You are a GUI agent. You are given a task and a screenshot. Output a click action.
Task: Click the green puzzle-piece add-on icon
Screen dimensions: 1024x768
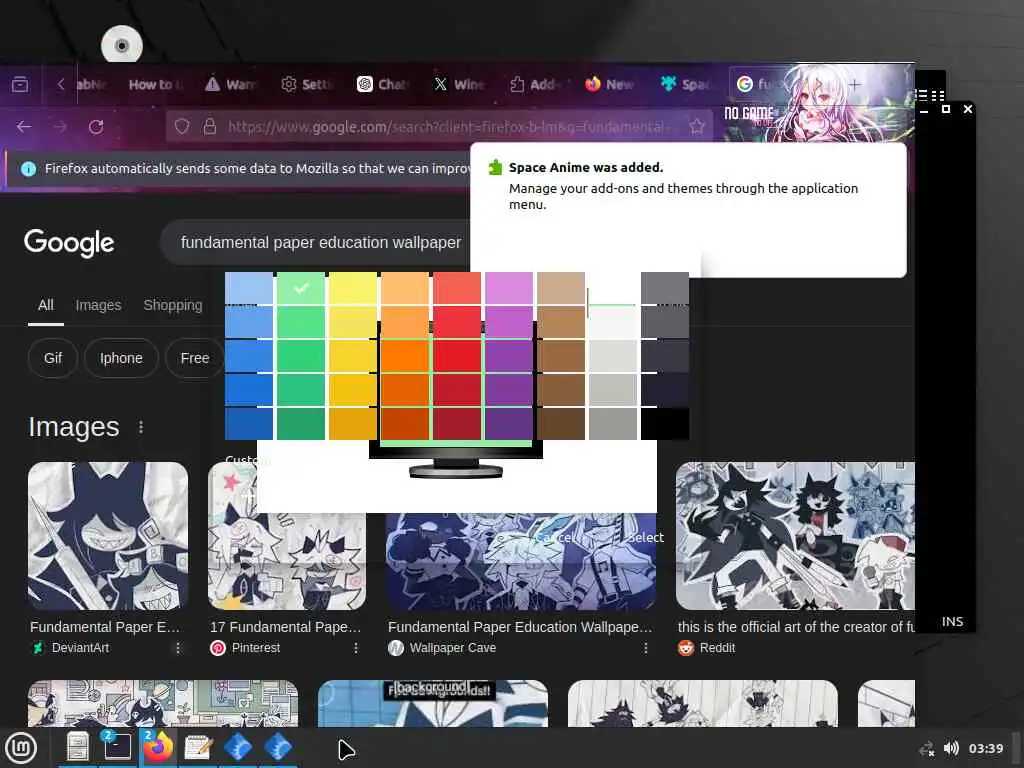point(495,168)
